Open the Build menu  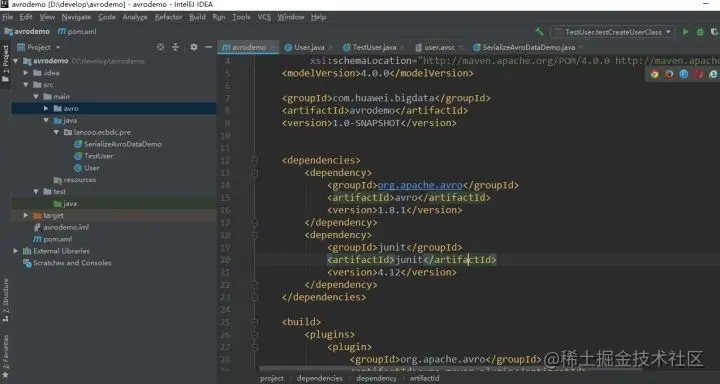[x=197, y=17]
